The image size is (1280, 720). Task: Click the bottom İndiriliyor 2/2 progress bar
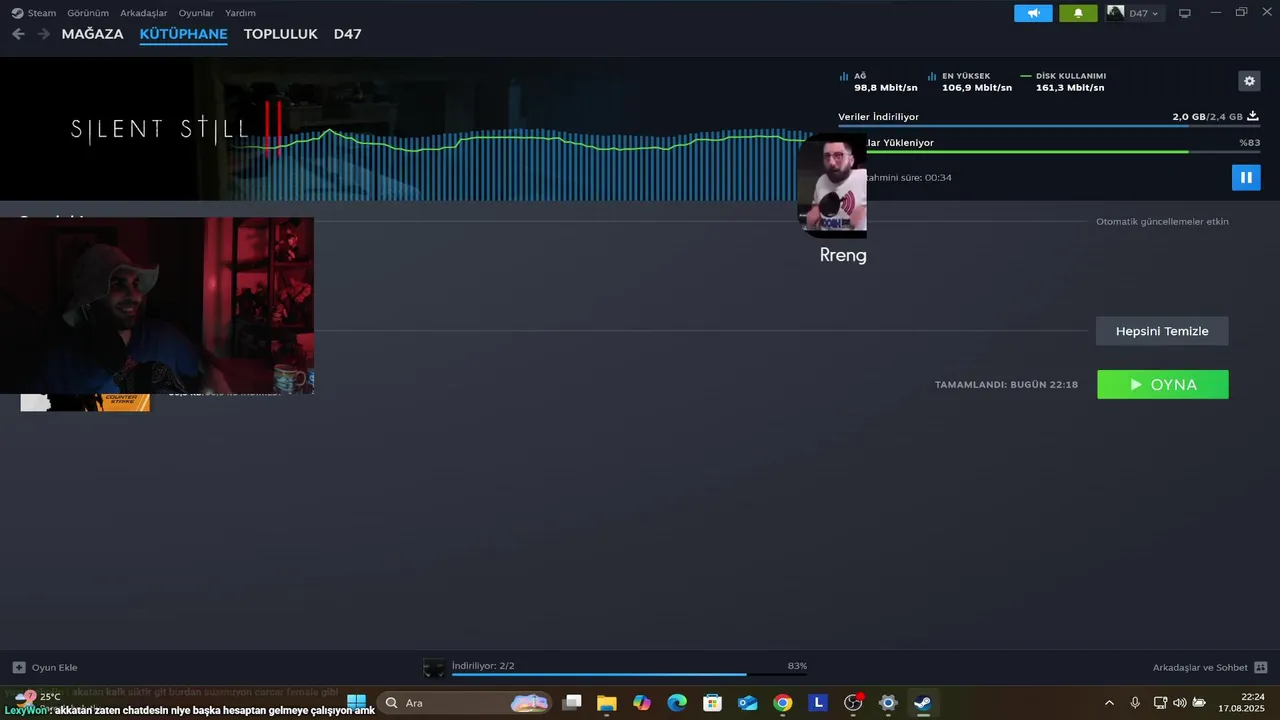point(629,674)
